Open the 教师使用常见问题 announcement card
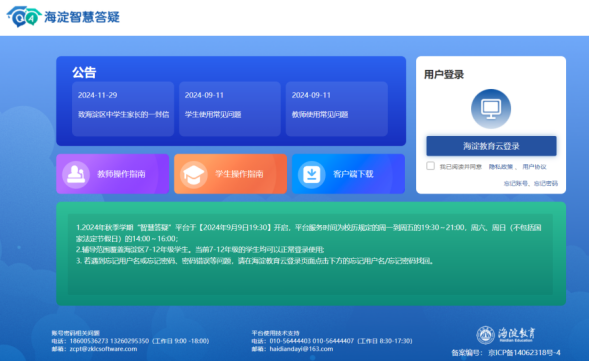This screenshot has height=362, width=589. pyautogui.click(x=337, y=109)
